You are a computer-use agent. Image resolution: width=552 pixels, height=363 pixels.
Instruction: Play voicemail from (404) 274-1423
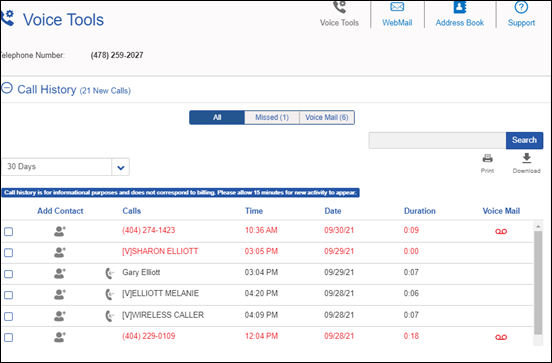(x=501, y=231)
